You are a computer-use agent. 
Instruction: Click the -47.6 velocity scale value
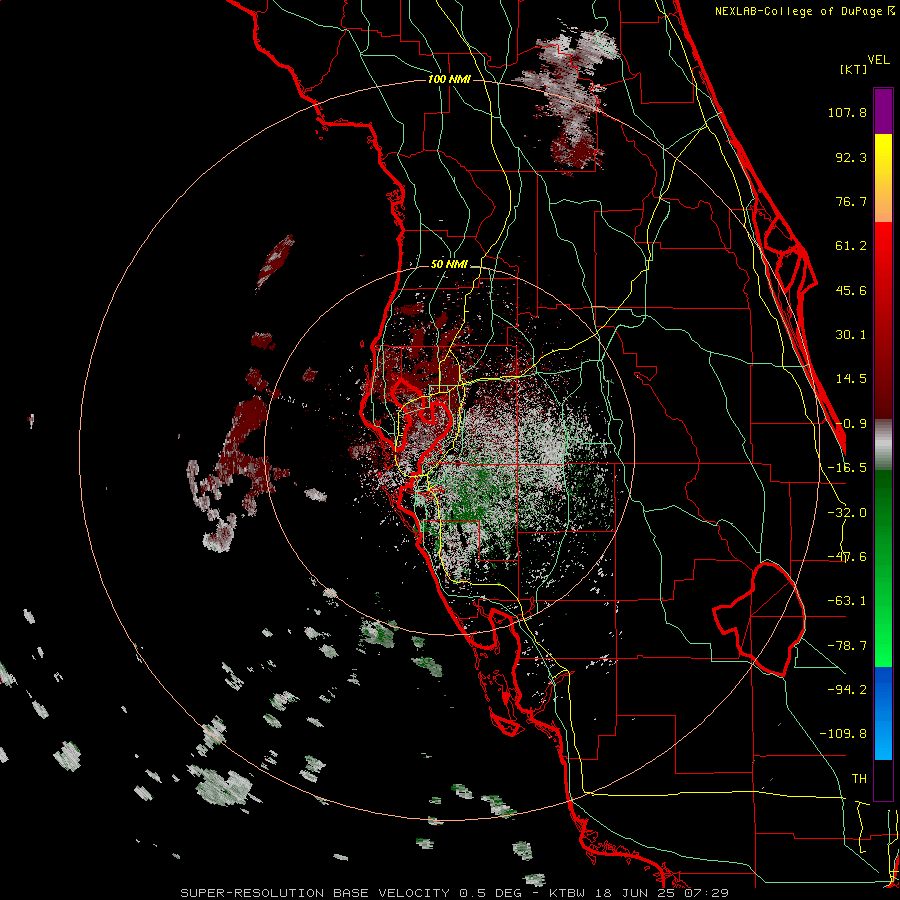pos(847,557)
